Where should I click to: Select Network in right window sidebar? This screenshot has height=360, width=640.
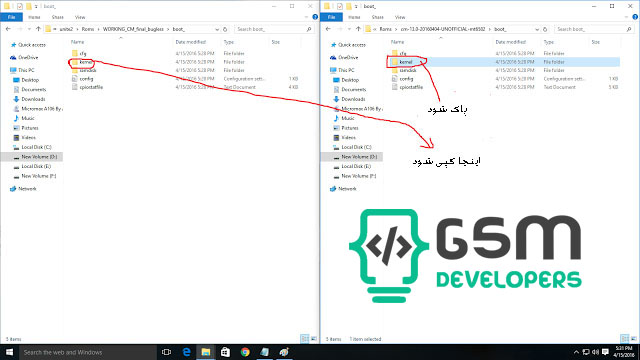(x=344, y=189)
